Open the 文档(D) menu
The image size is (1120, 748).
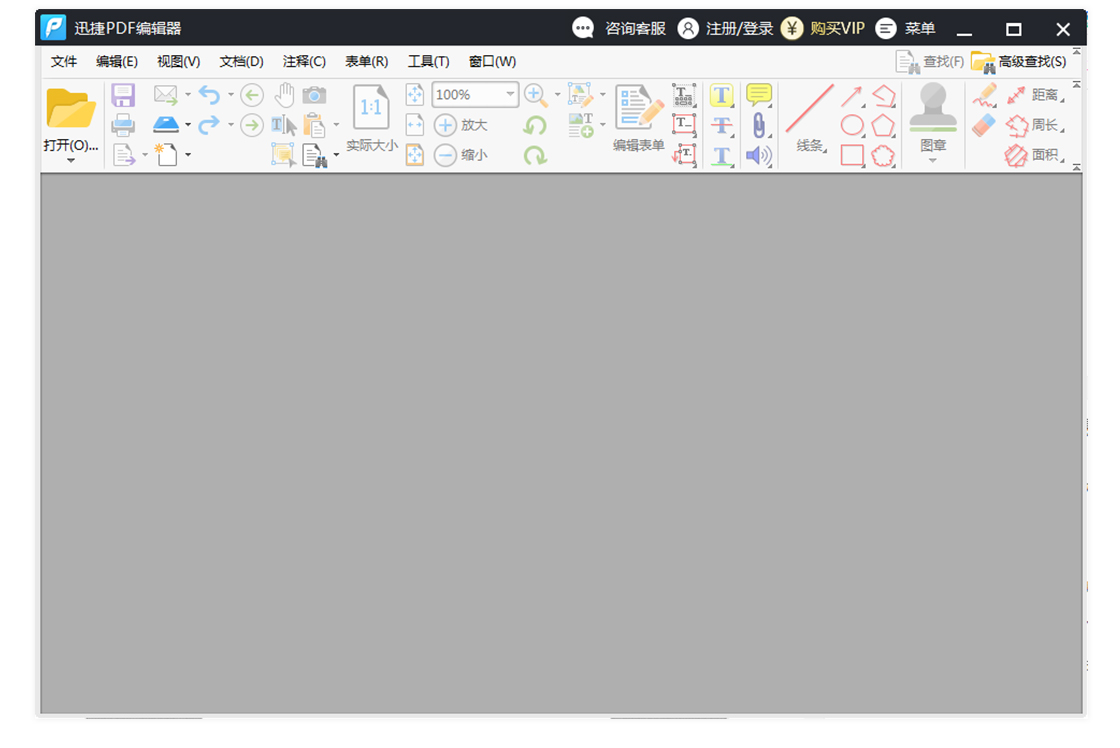point(241,61)
